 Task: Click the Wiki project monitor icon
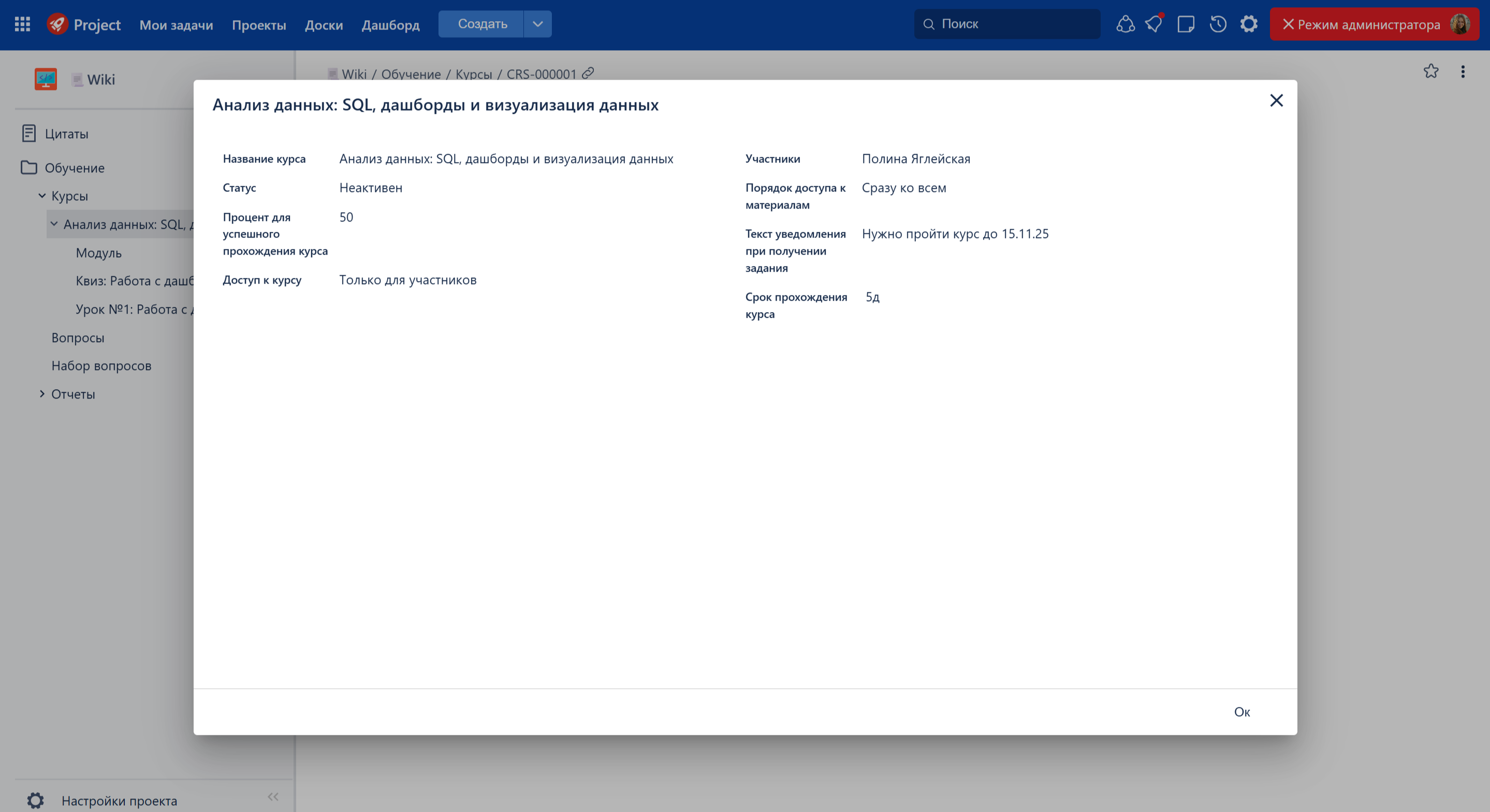pyautogui.click(x=46, y=79)
